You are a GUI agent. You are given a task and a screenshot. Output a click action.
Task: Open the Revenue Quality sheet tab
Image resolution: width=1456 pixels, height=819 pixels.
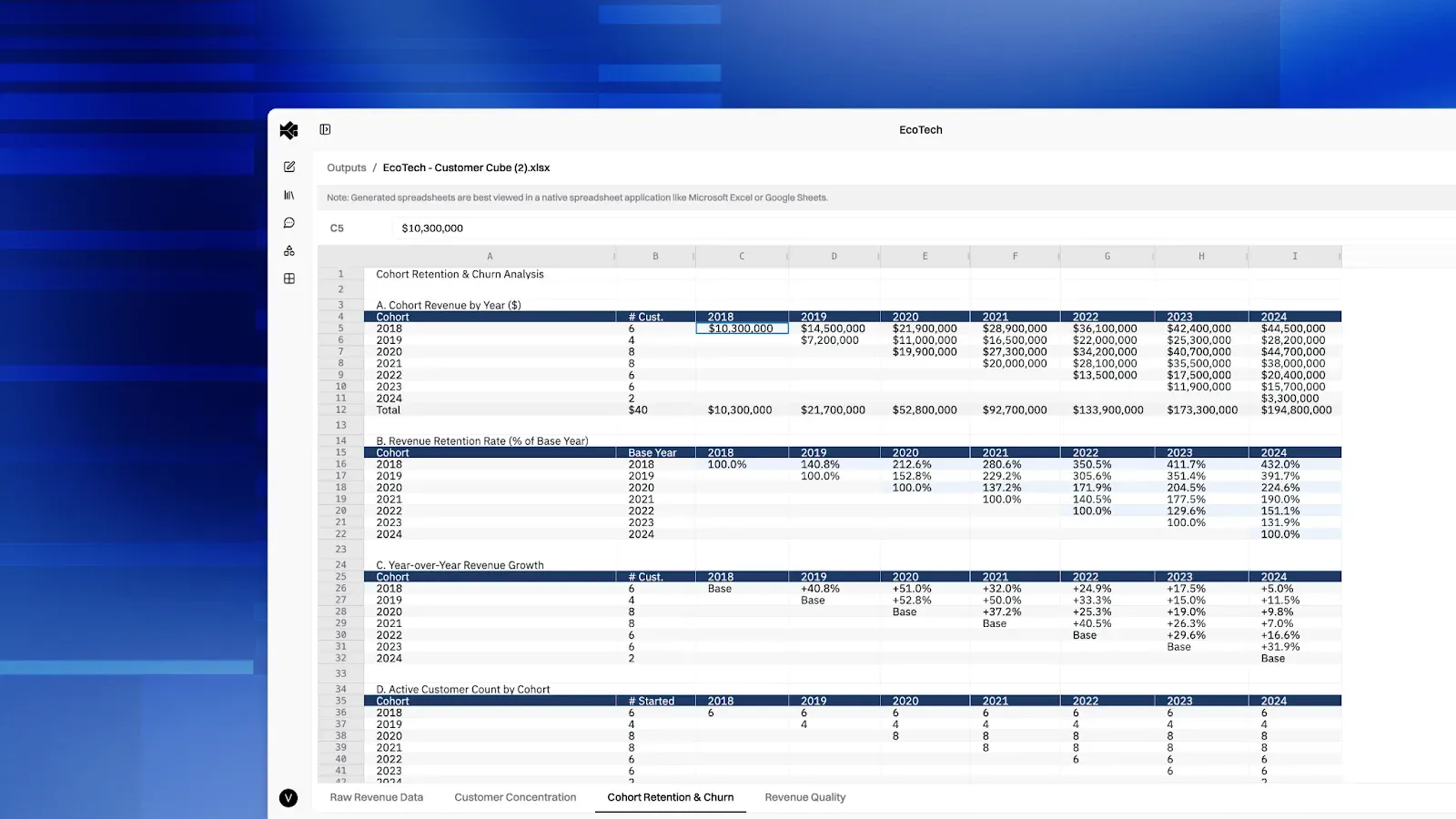[x=805, y=797]
